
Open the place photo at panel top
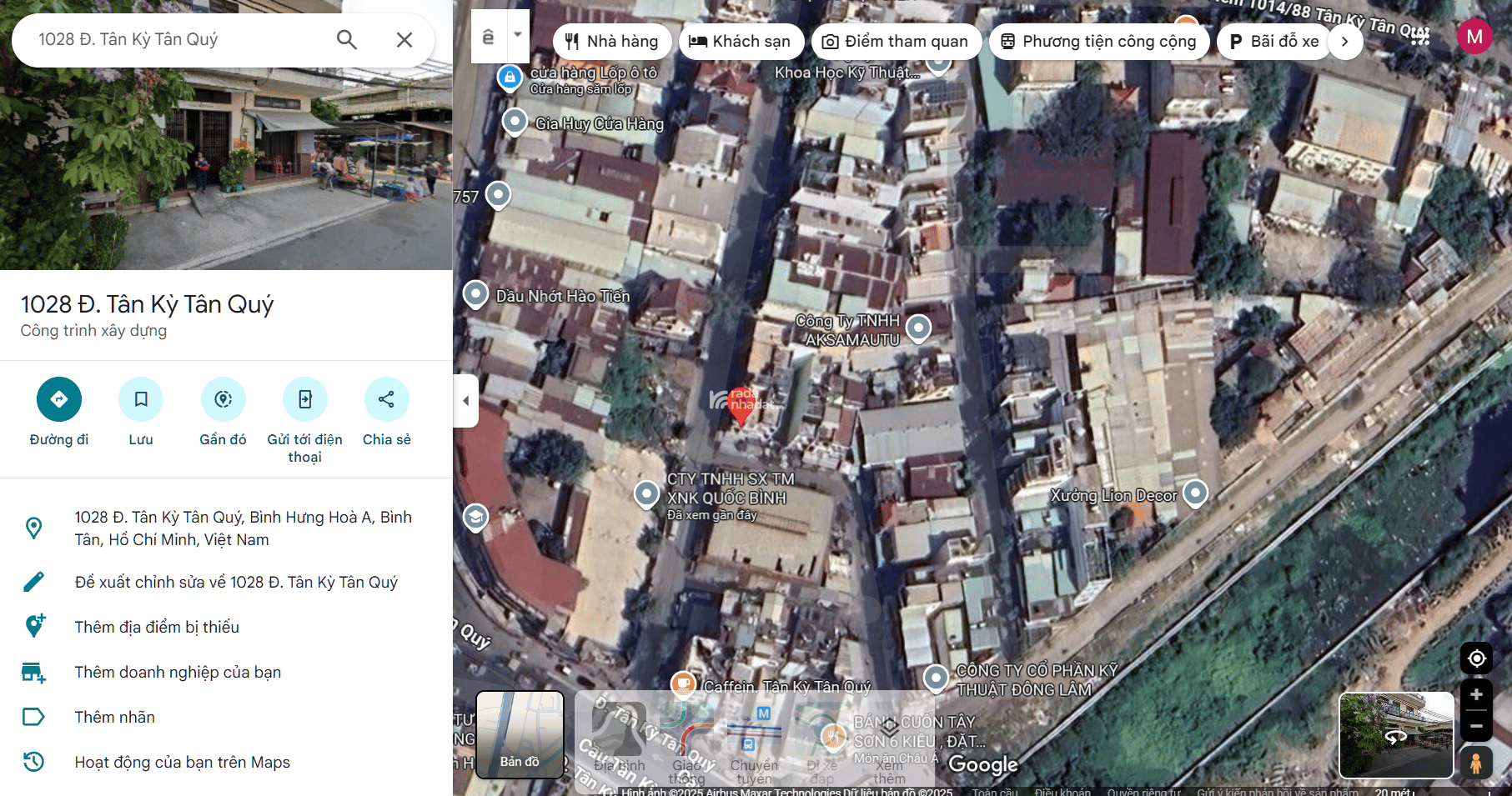pyautogui.click(x=226, y=135)
